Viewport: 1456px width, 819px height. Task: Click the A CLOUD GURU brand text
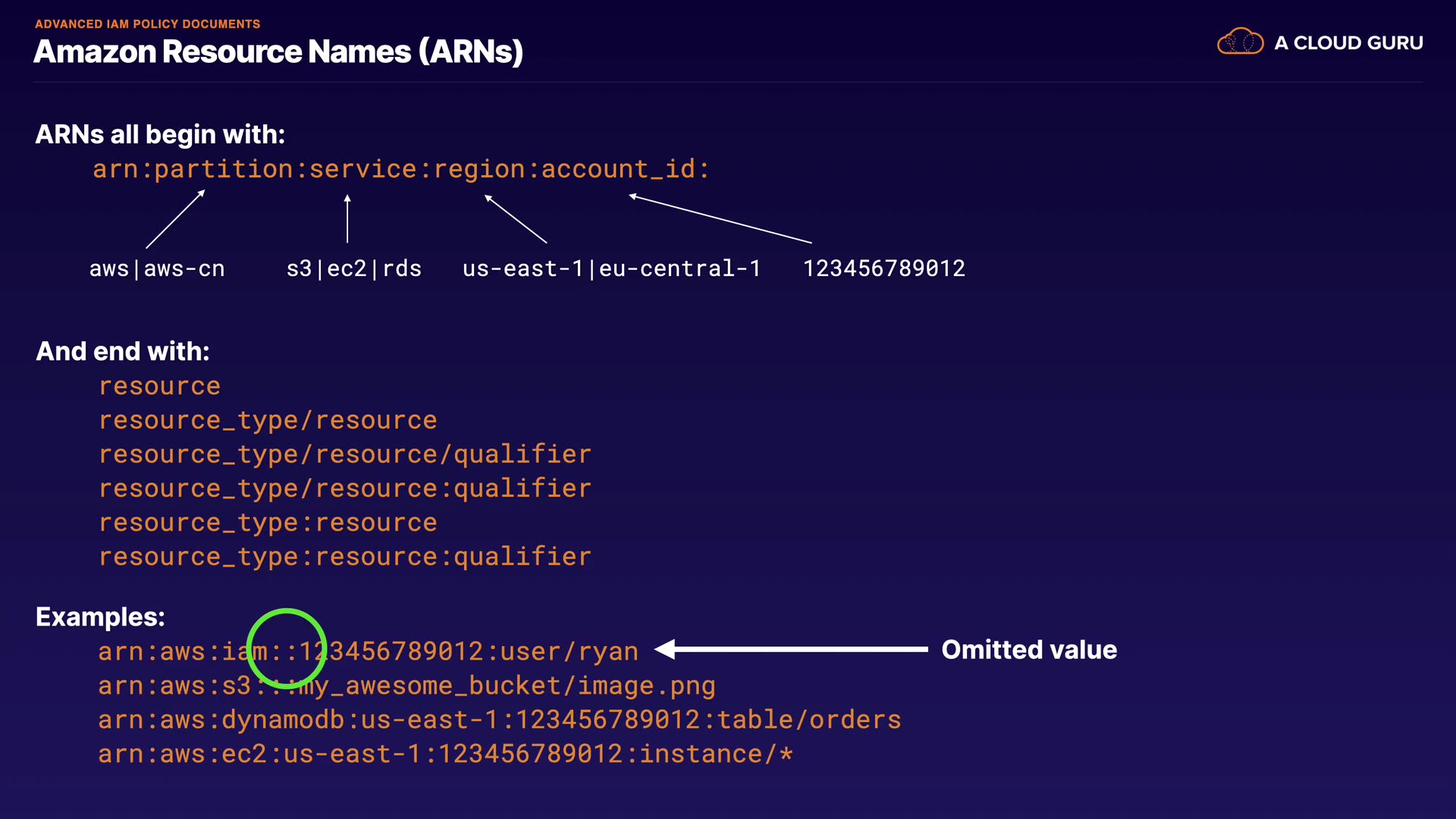[x=1348, y=43]
